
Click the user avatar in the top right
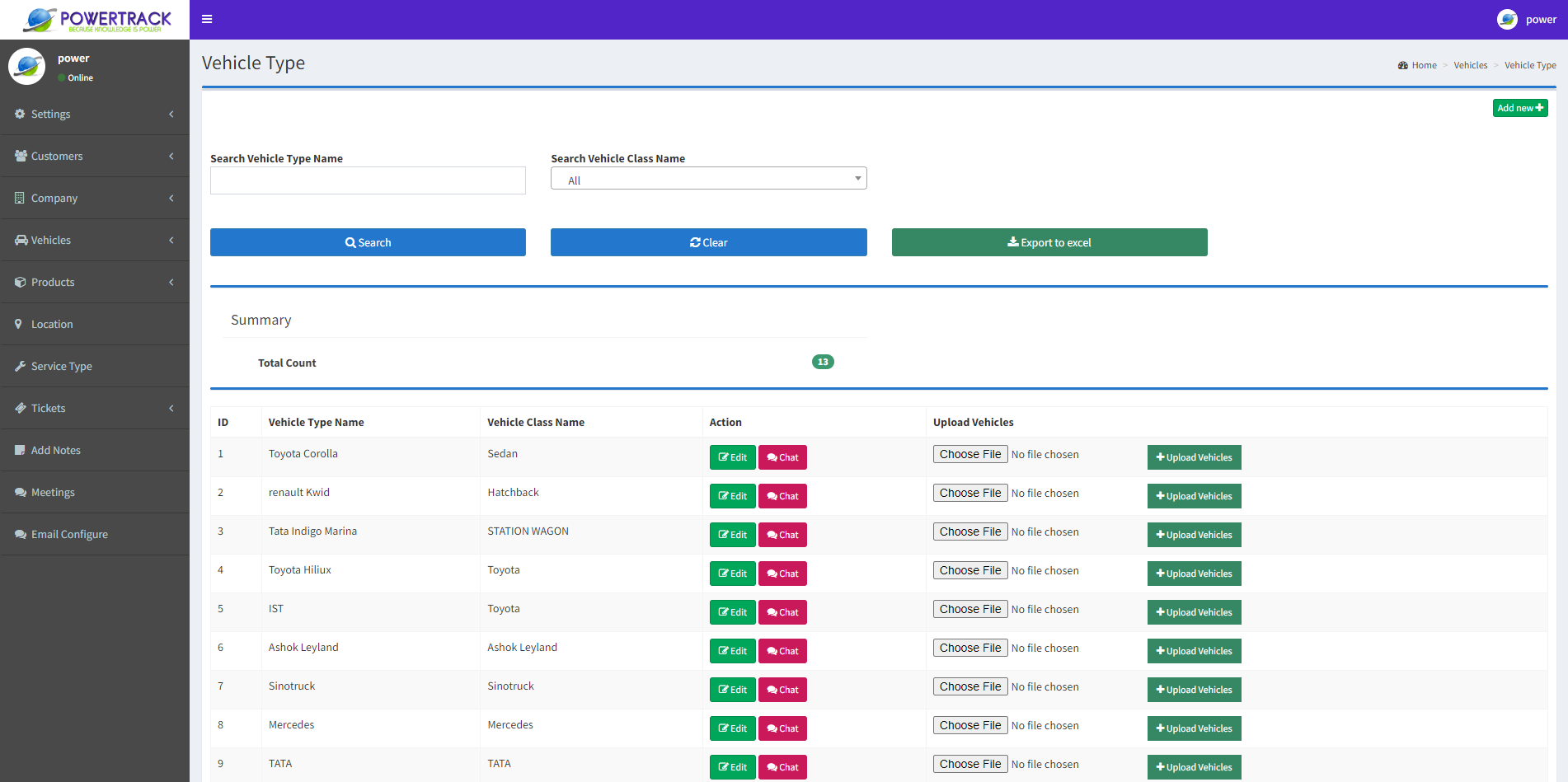(1507, 19)
